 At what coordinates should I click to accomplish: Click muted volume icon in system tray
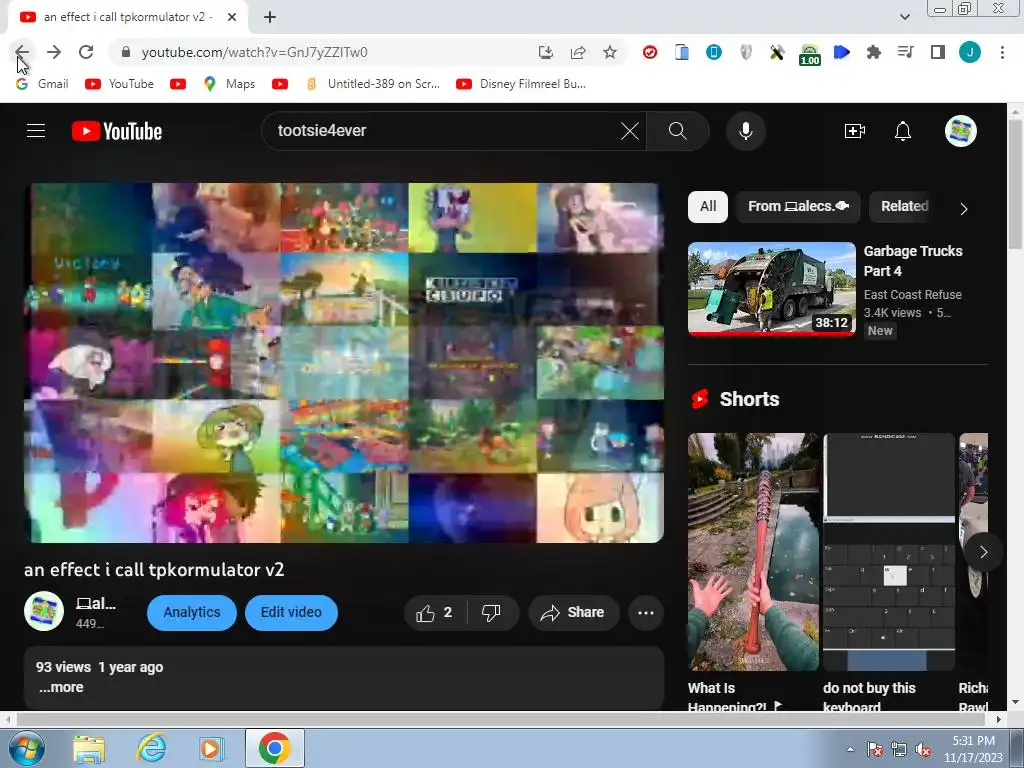(923, 750)
